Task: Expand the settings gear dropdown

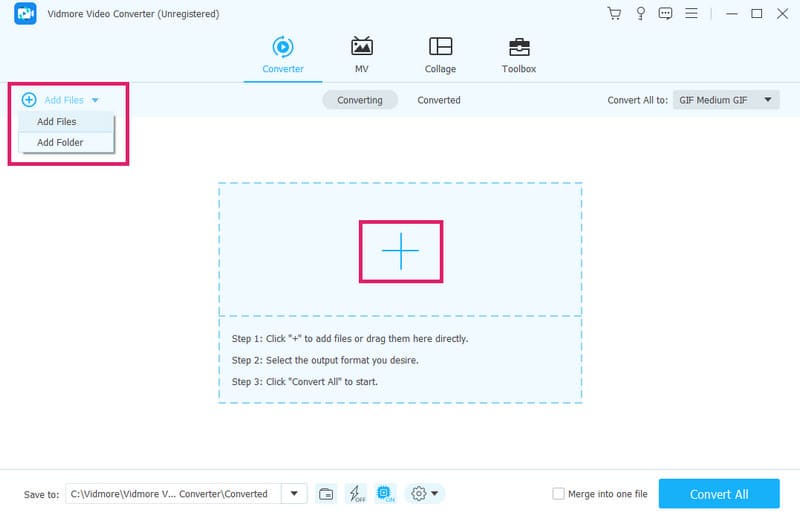Action: tap(425, 494)
